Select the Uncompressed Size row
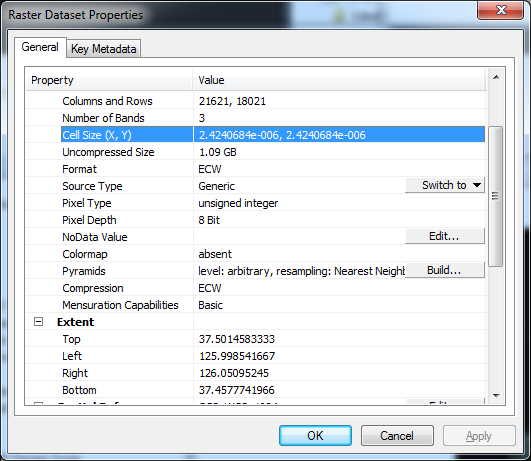Viewport: 531px width, 461px height. pyautogui.click(x=256, y=152)
